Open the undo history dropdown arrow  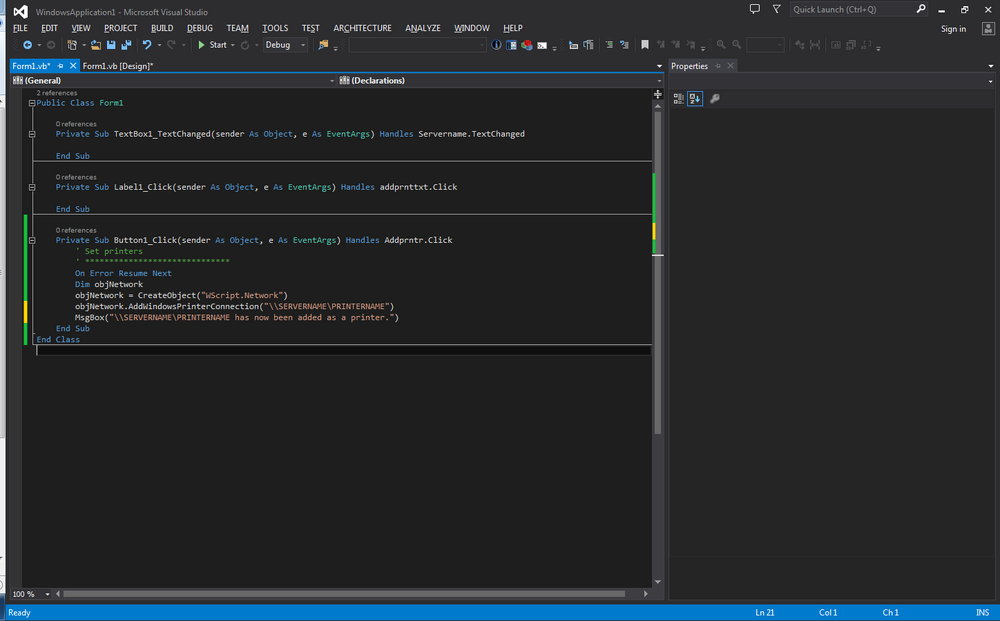point(159,45)
